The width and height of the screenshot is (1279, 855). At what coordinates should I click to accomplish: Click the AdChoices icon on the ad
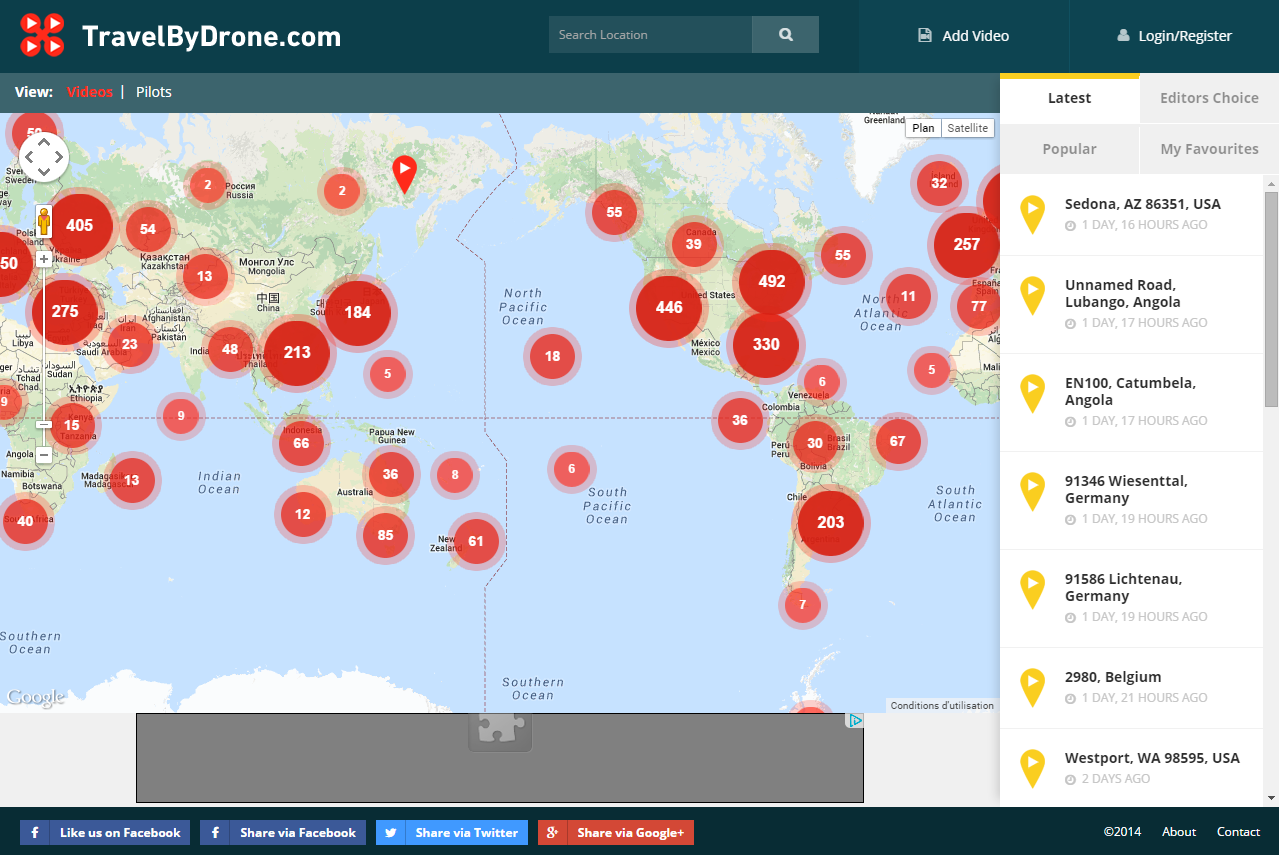[x=855, y=720]
